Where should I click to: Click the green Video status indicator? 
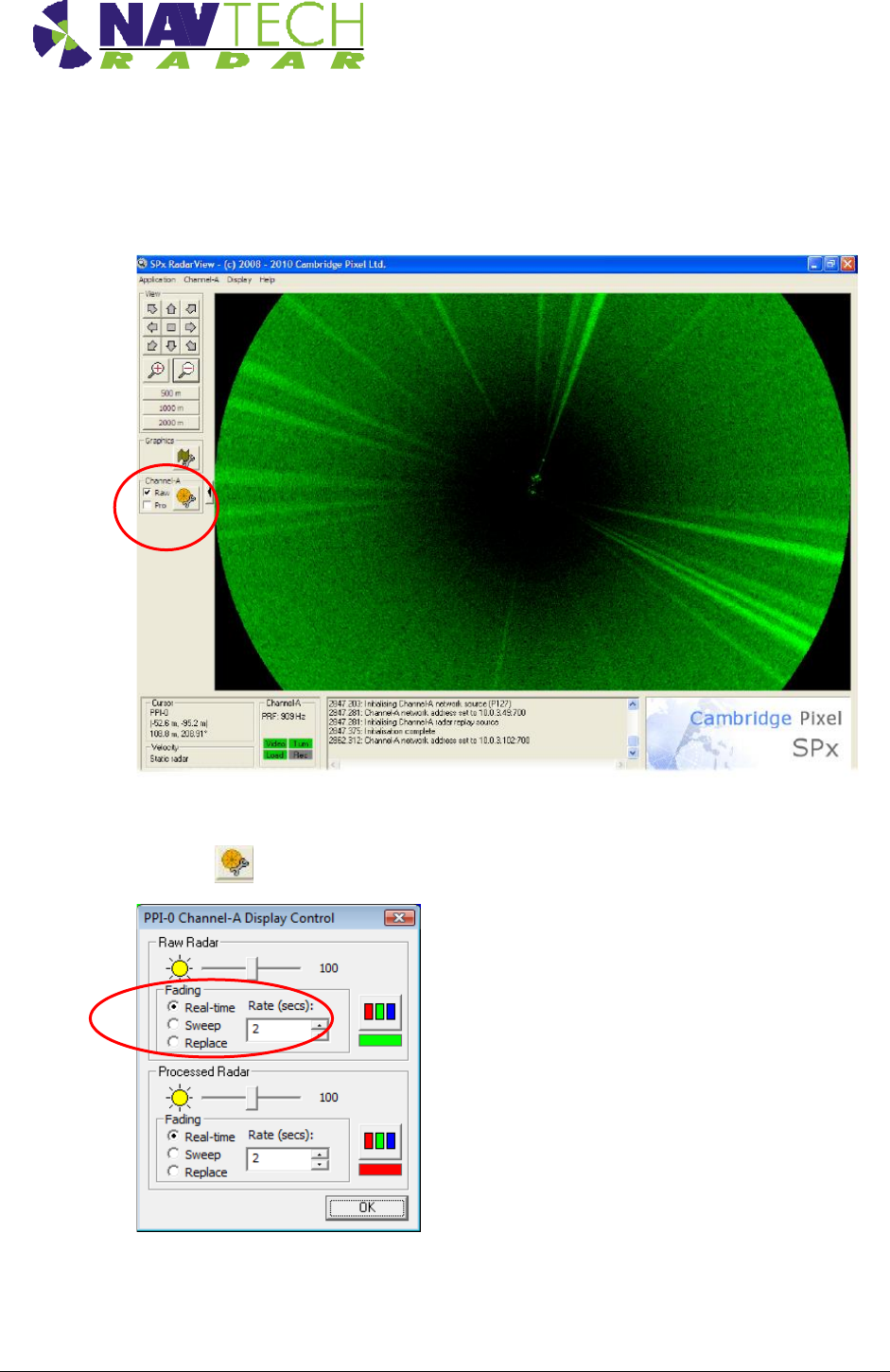tap(275, 744)
